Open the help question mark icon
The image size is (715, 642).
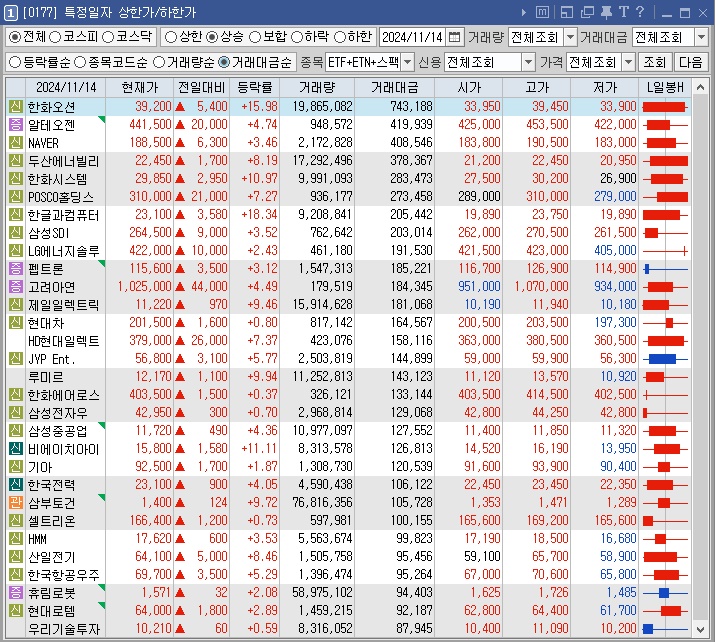point(640,12)
